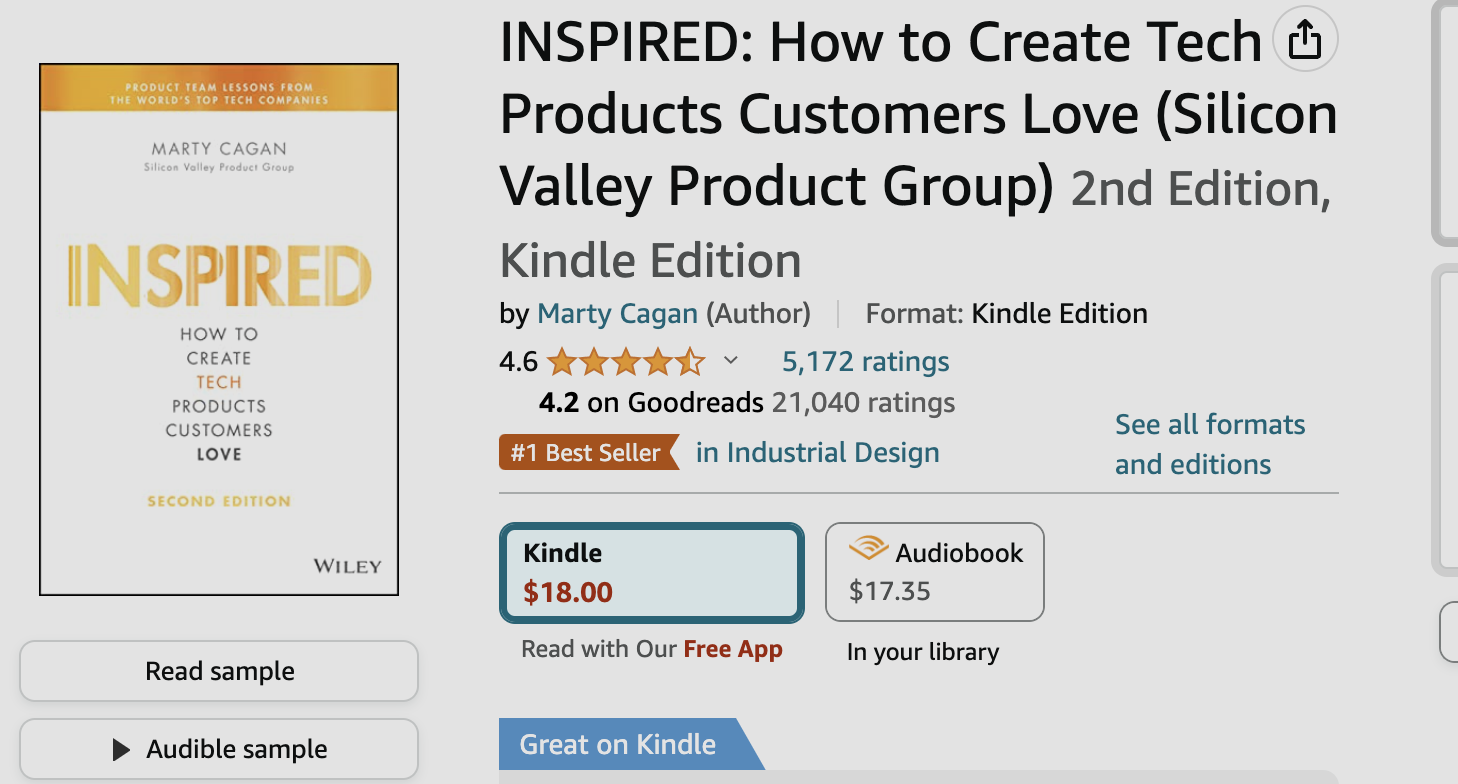Open the INSPIRED book cover image
Viewport: 1458px width, 784px height.
pos(219,330)
